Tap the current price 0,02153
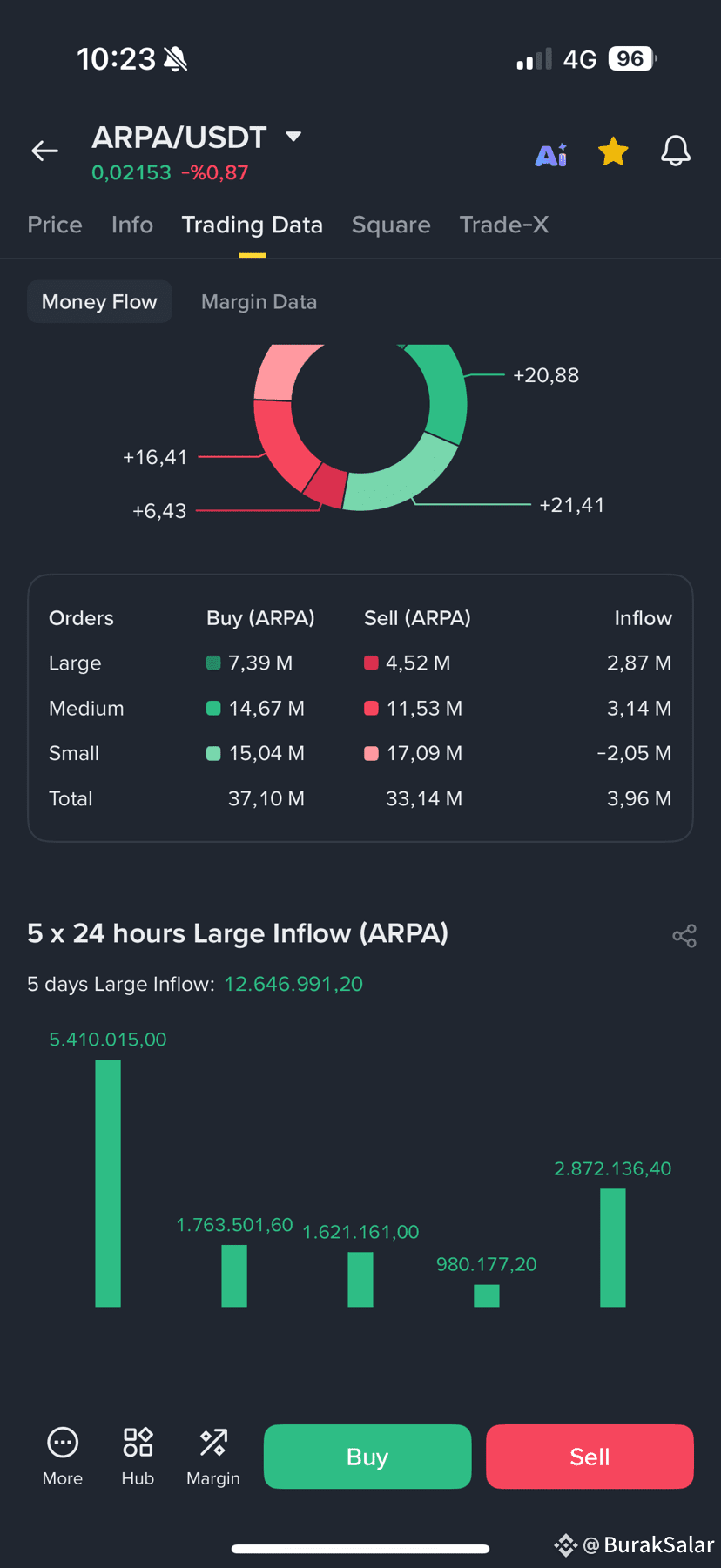Viewport: 721px width, 1568px height. (131, 172)
